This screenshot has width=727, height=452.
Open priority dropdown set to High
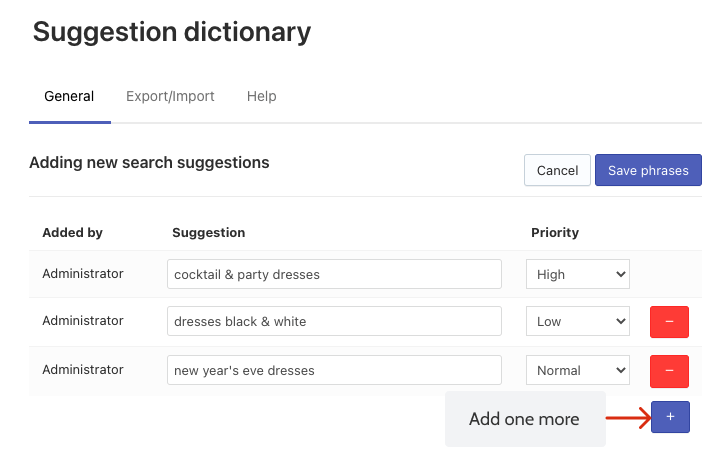[x=578, y=274]
